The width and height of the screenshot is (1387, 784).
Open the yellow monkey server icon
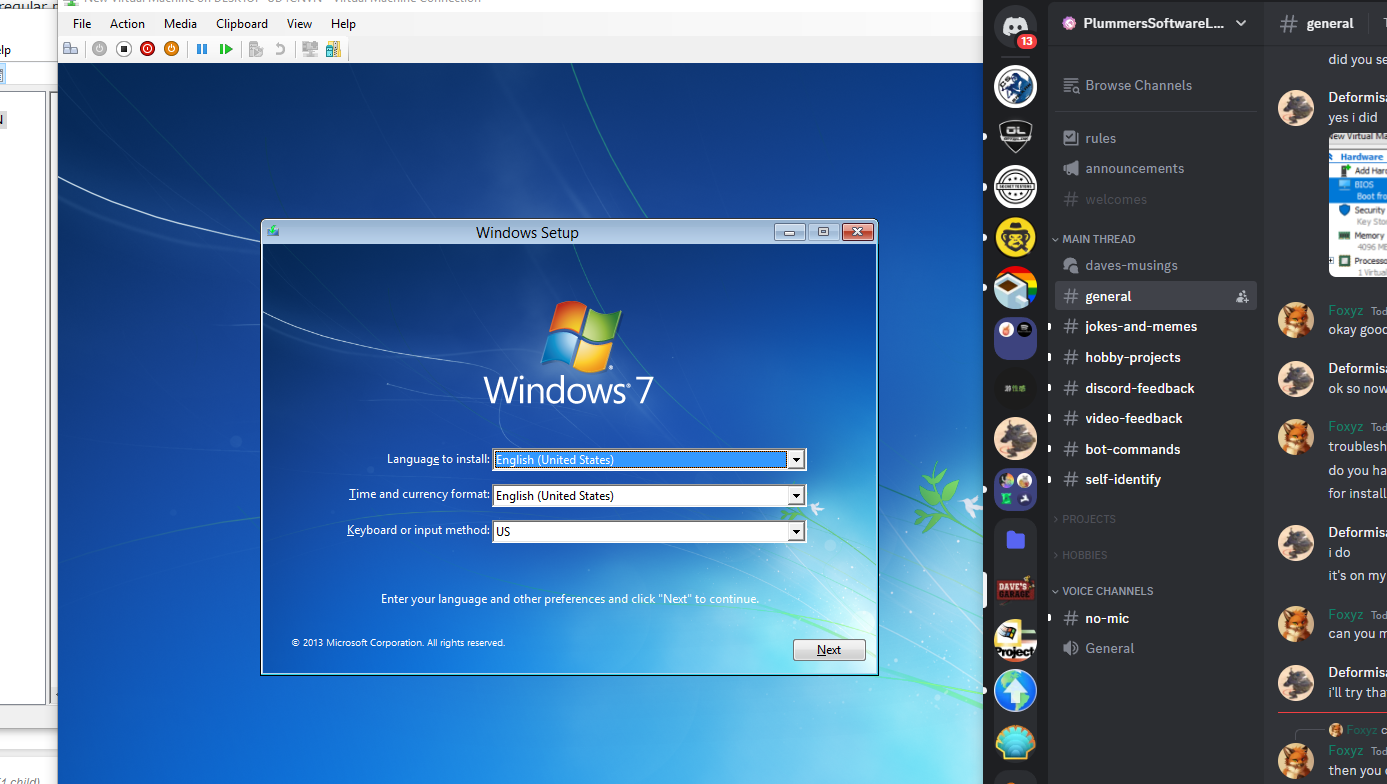coord(1015,237)
